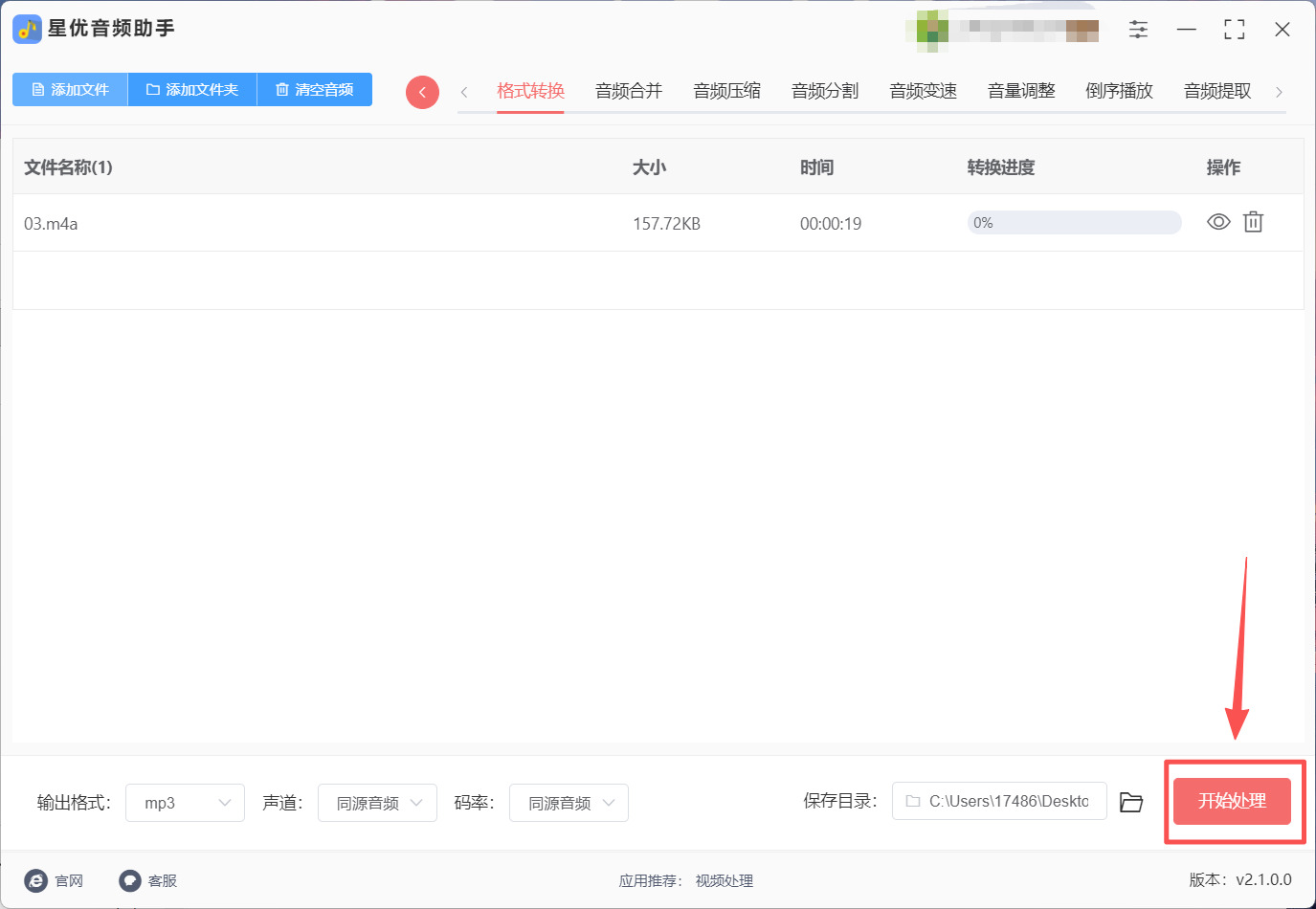Click the 版本: v2.1.0.0 label
This screenshot has width=1316, height=909.
1240,880
